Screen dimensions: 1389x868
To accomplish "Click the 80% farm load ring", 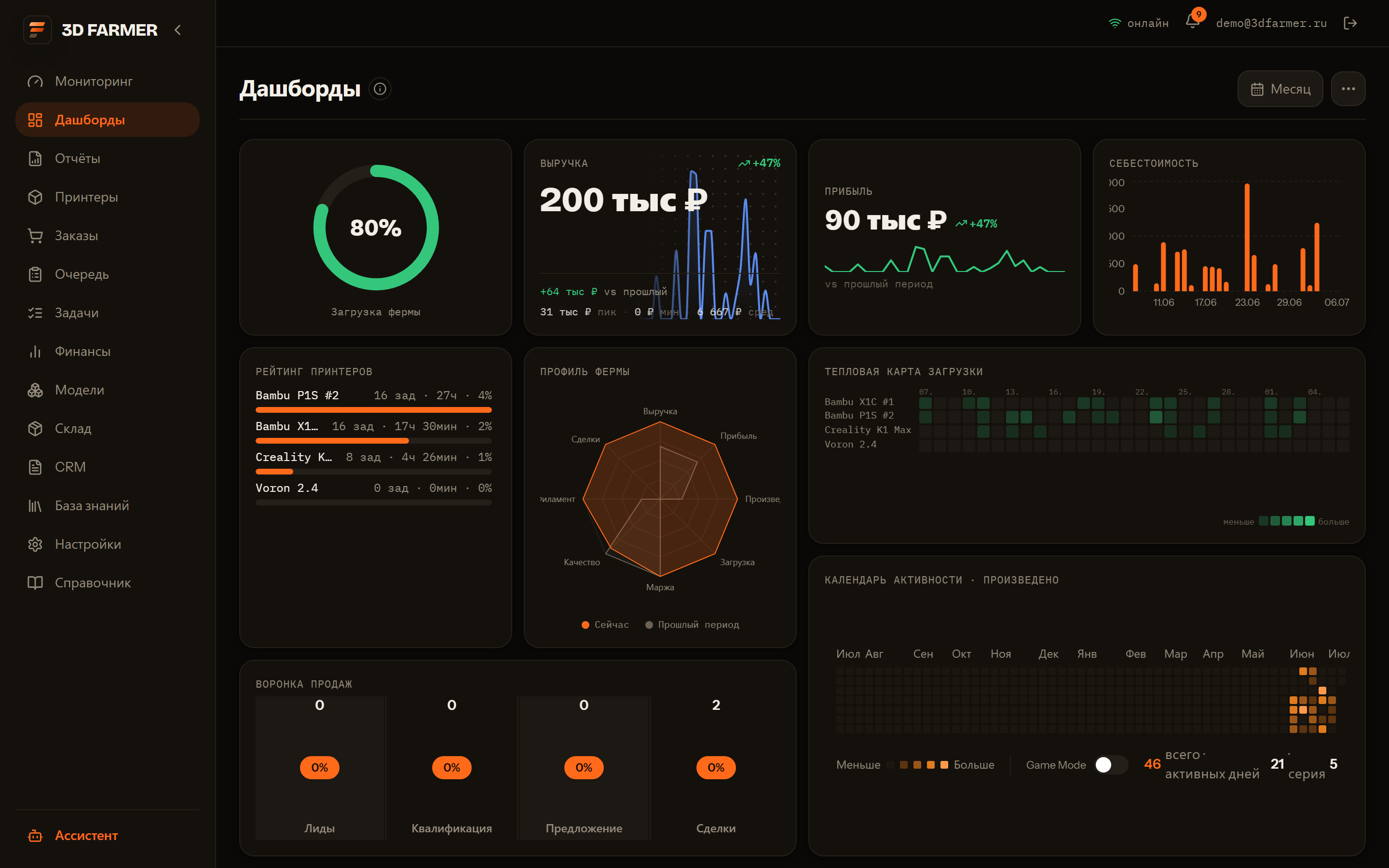I will [x=376, y=228].
